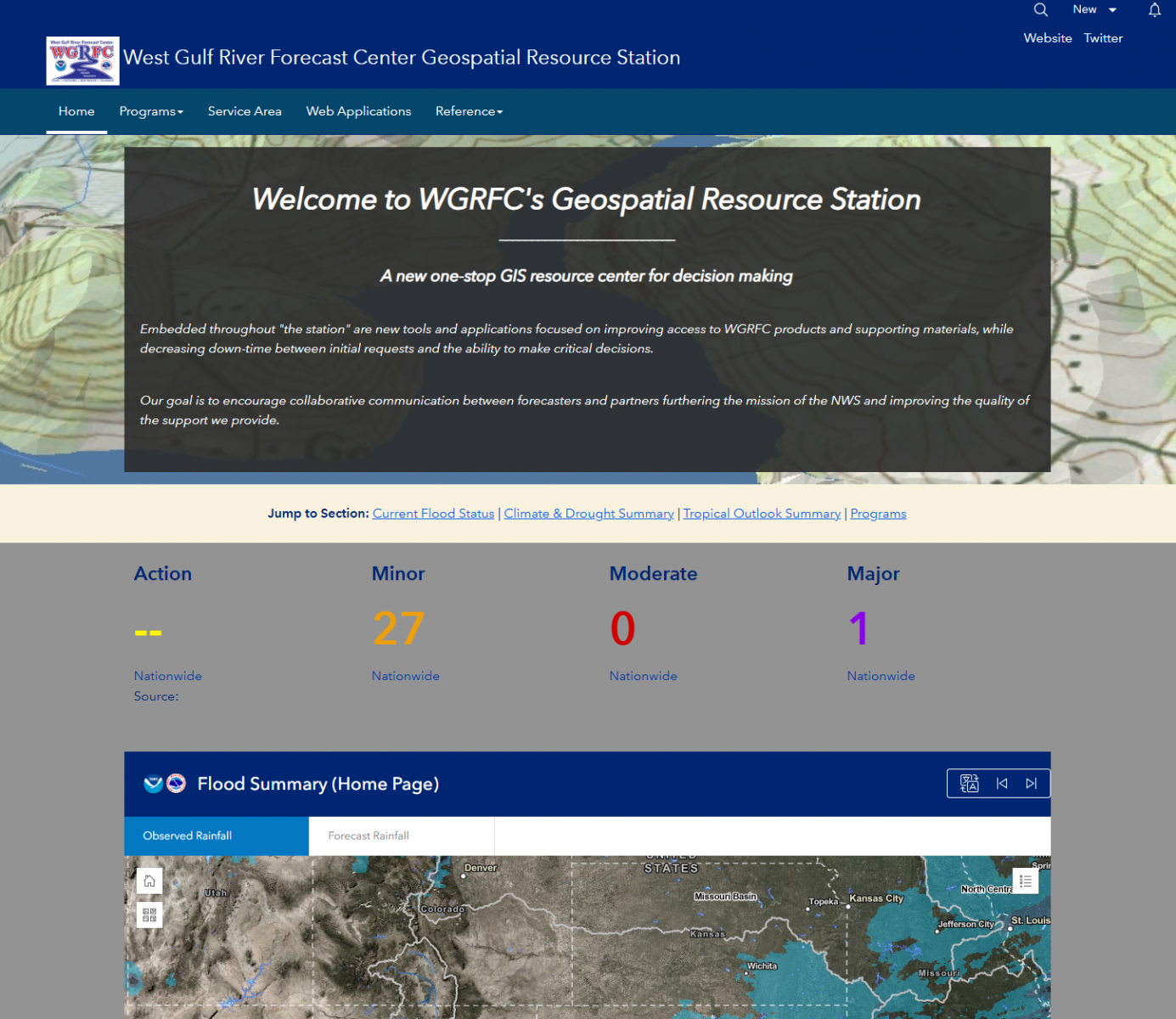Go to the Home nav item
Viewport: 1176px width, 1019px height.
point(76,111)
